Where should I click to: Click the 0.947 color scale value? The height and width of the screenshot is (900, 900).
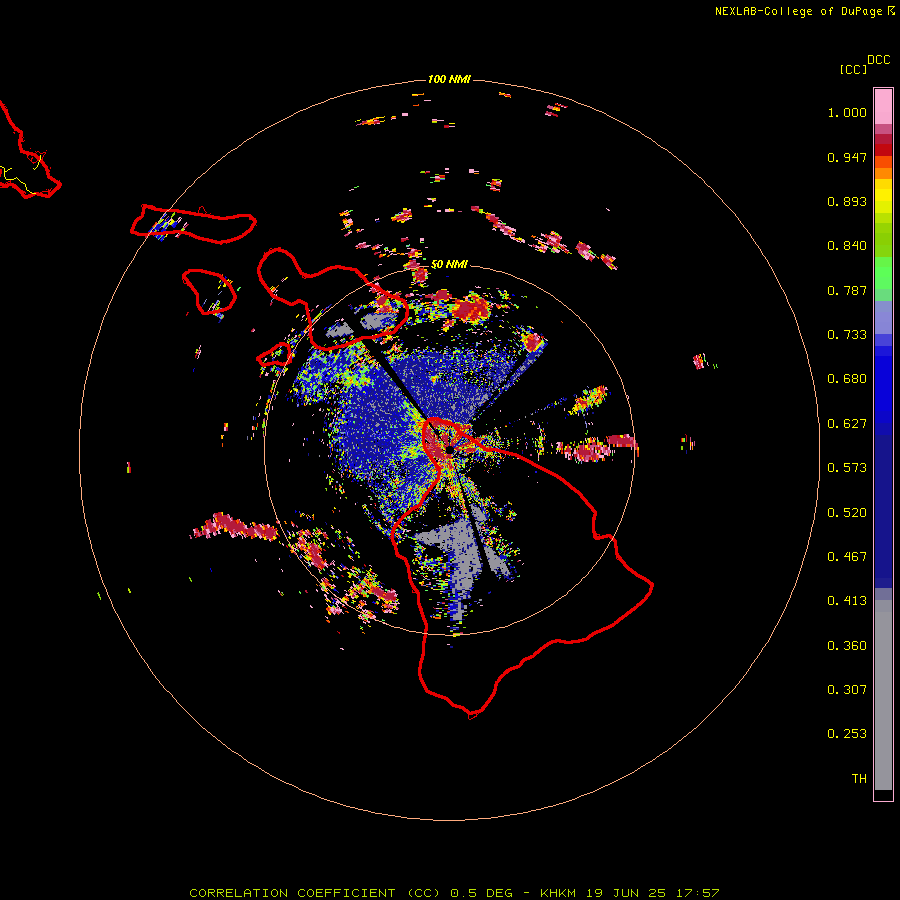(x=847, y=157)
